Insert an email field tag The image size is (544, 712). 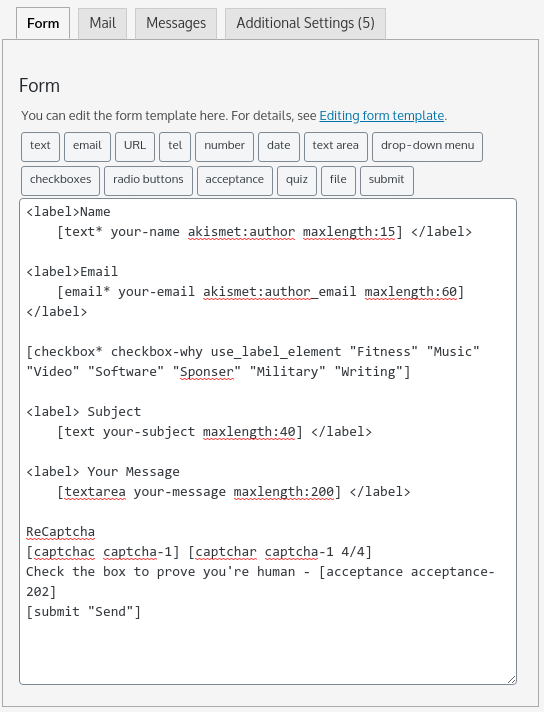click(87, 147)
